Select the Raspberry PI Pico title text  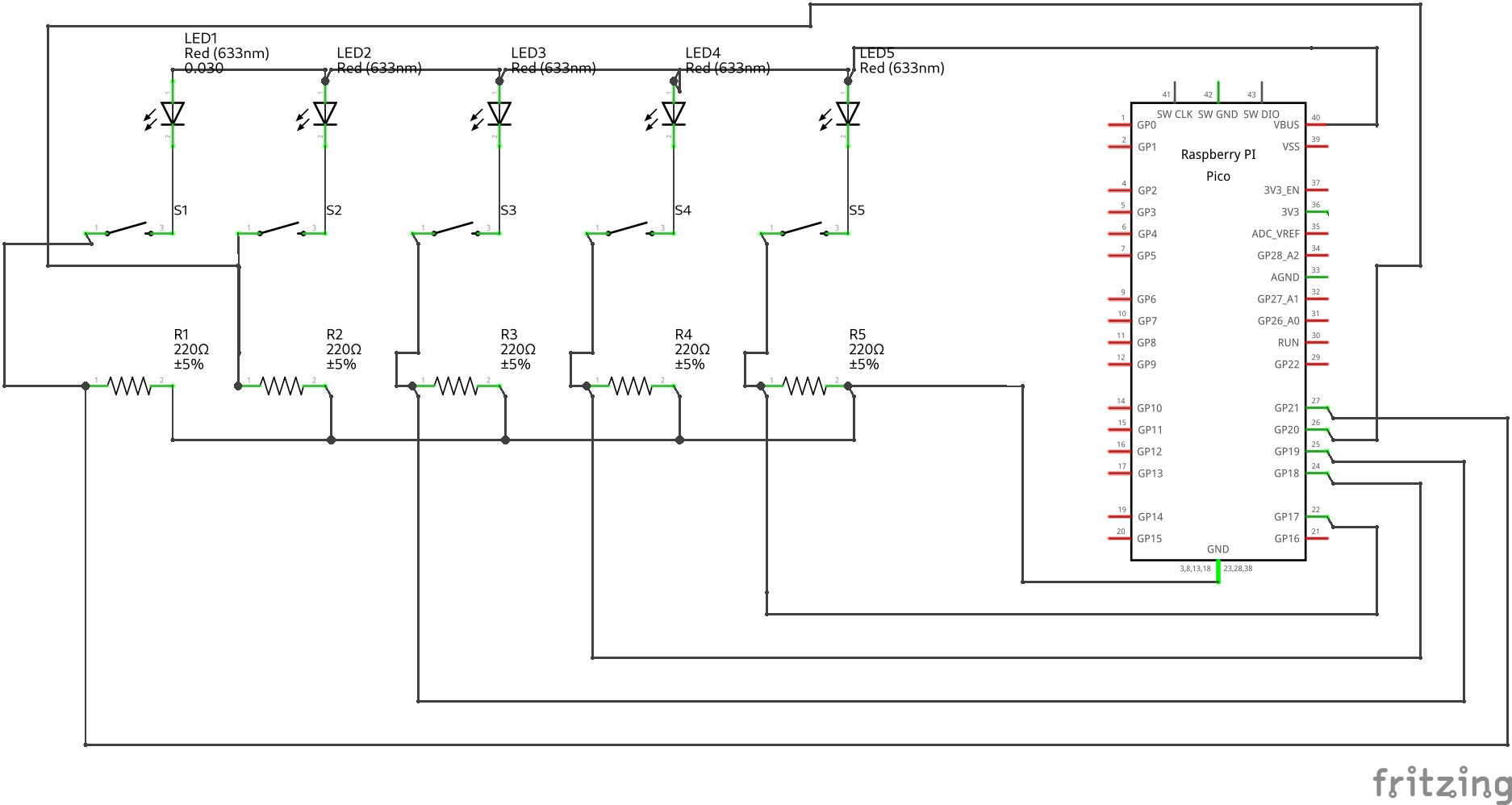coord(1218,165)
